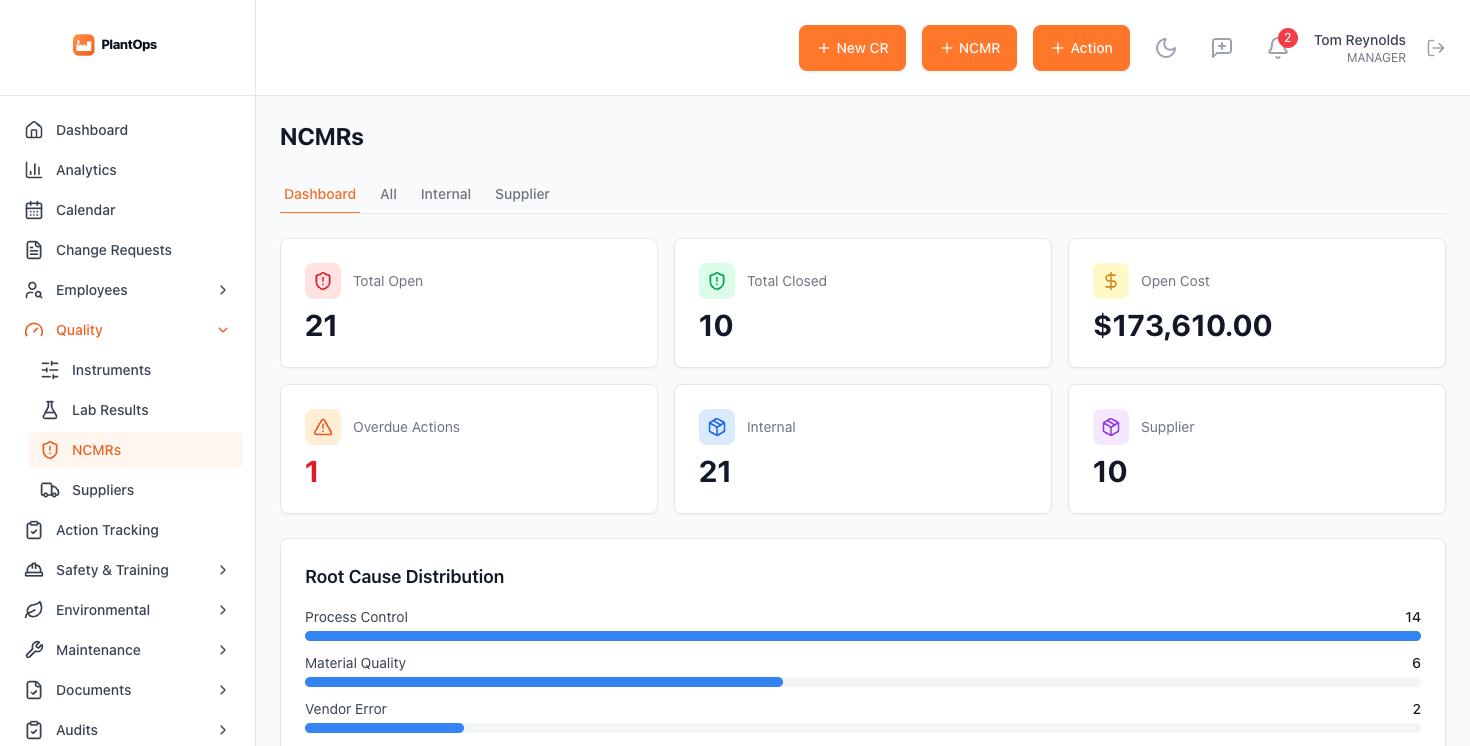This screenshot has width=1470, height=746.
Task: Click the Process Control progress bar
Action: point(863,636)
